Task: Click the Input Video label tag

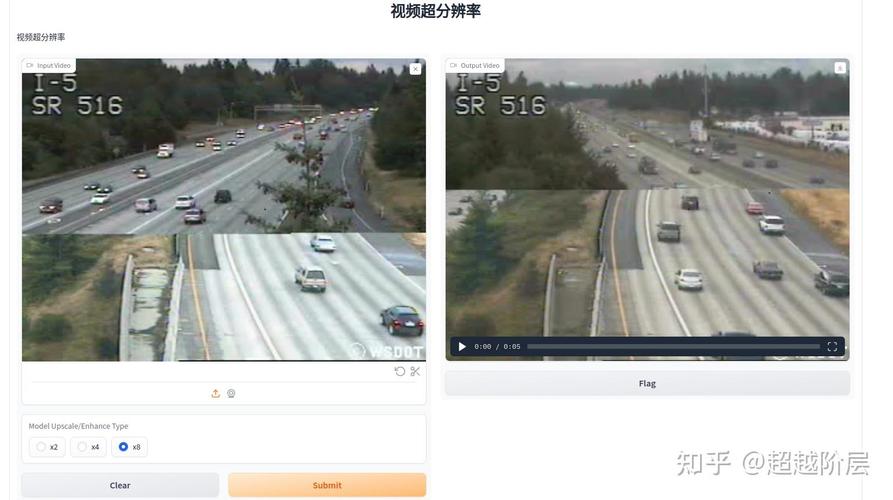Action: [48, 65]
